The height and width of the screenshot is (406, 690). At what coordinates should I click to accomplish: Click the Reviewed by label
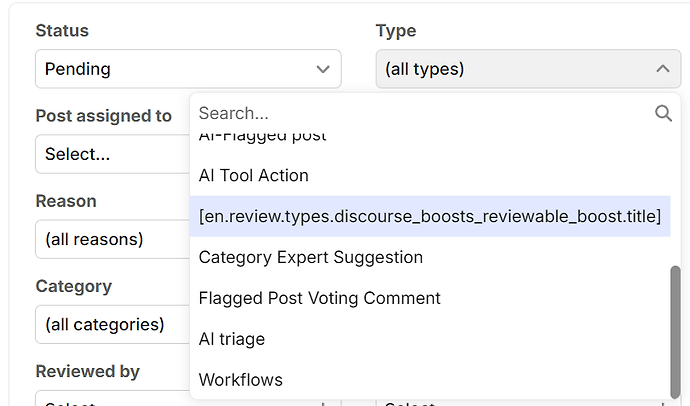[x=88, y=372]
